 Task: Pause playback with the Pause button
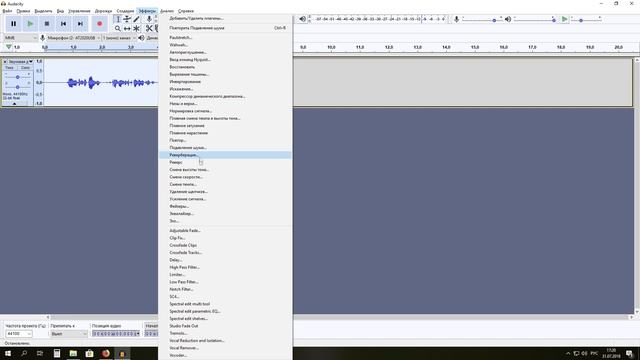pos(13,24)
